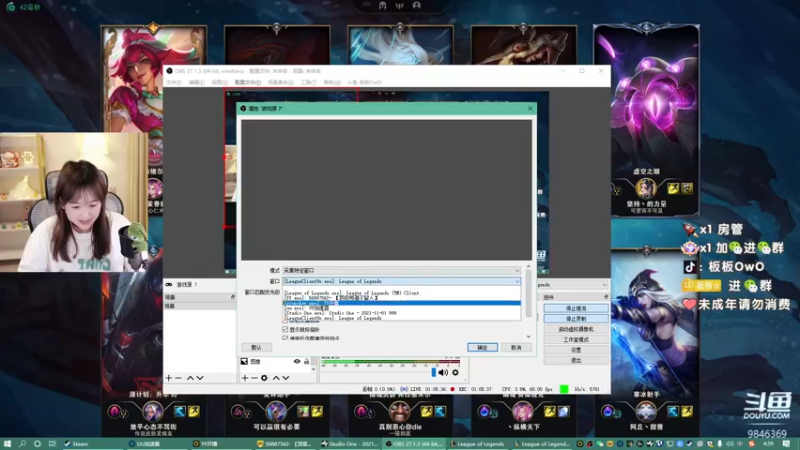The width and height of the screenshot is (800, 450).
Task: Mute audio with the speaker icon
Action: coord(443,372)
